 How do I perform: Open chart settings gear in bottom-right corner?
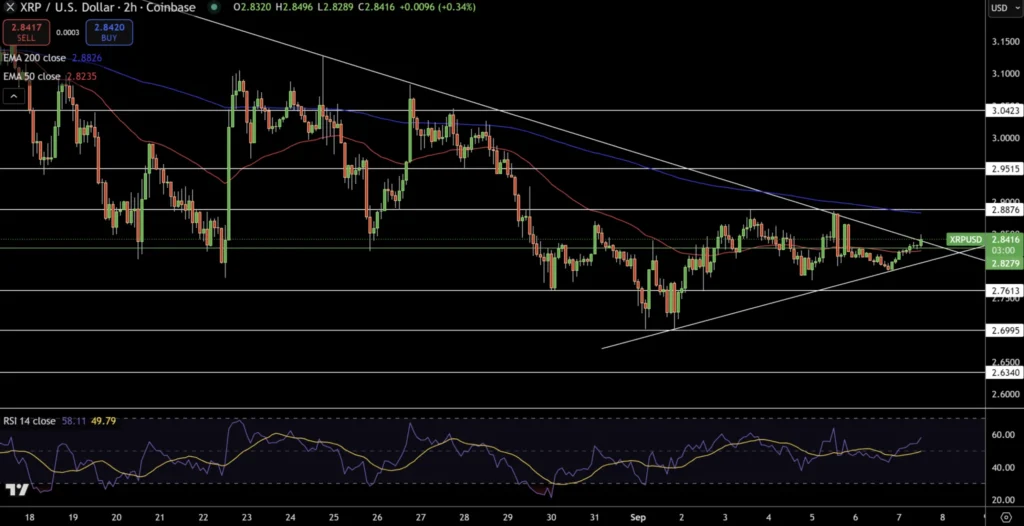tap(1004, 518)
